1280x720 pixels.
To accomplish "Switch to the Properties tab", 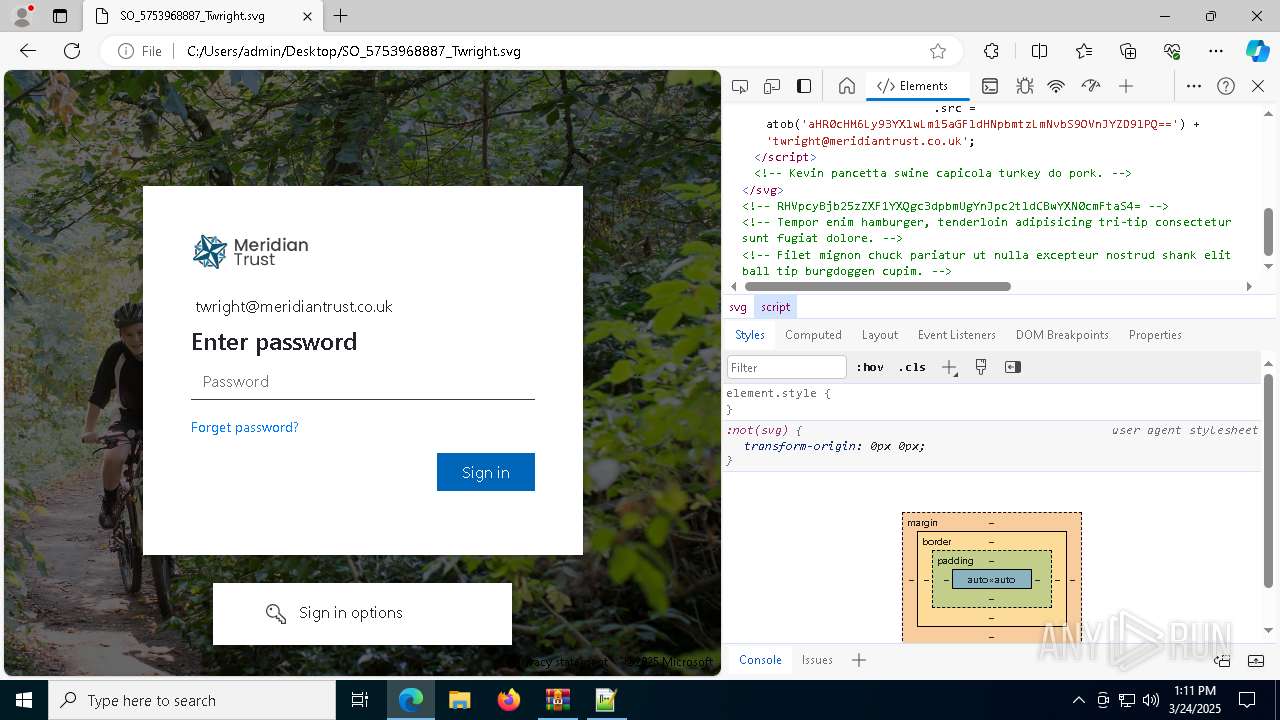I will click(x=1155, y=335).
